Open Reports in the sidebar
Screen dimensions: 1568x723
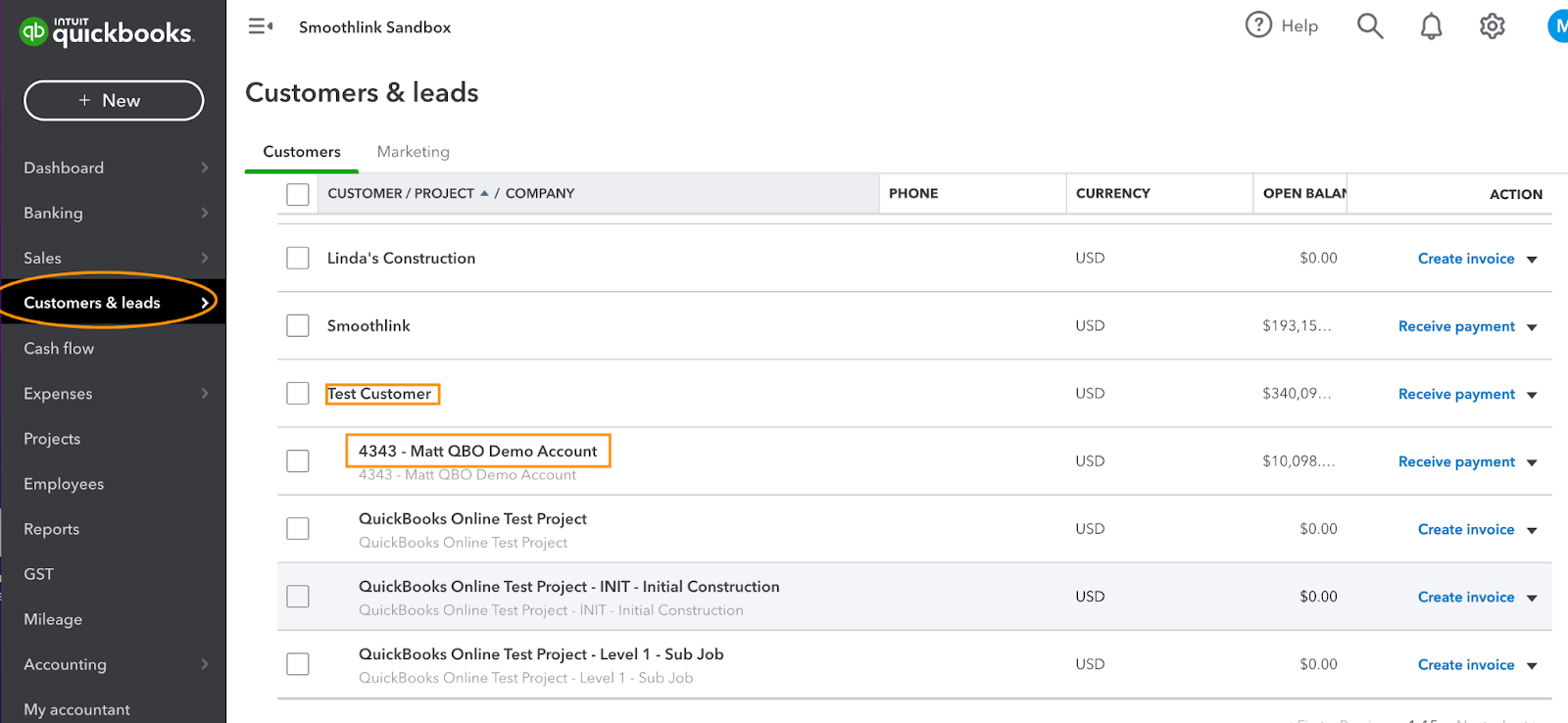pyautogui.click(x=51, y=528)
